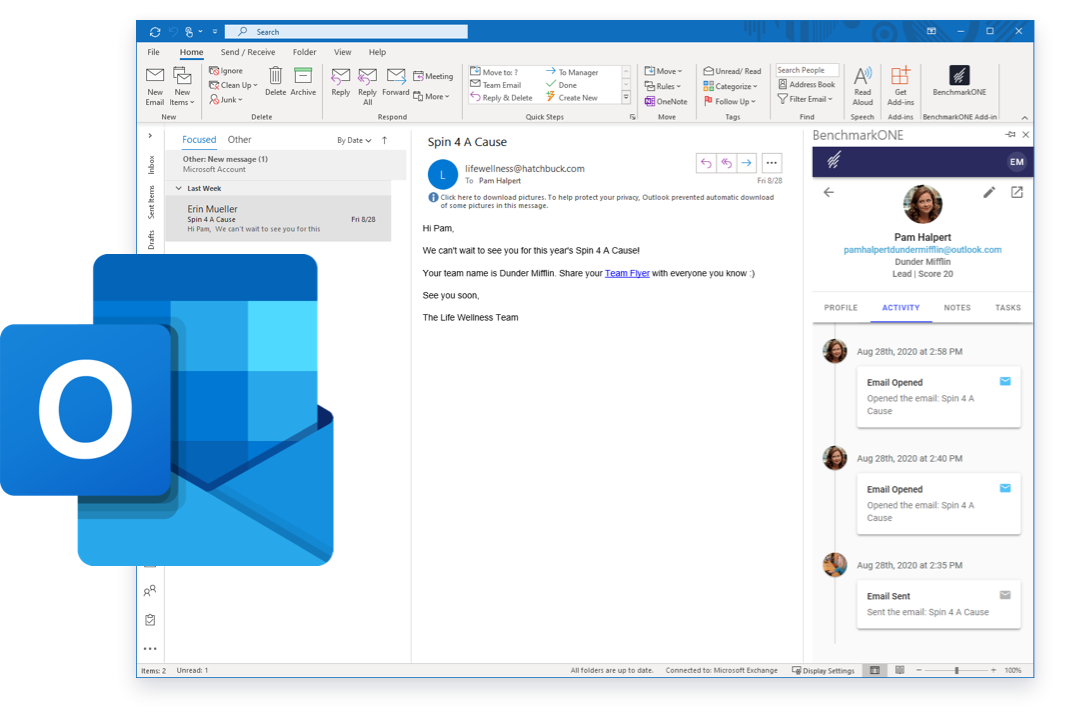Open the Clean Up dropdown

[233, 85]
